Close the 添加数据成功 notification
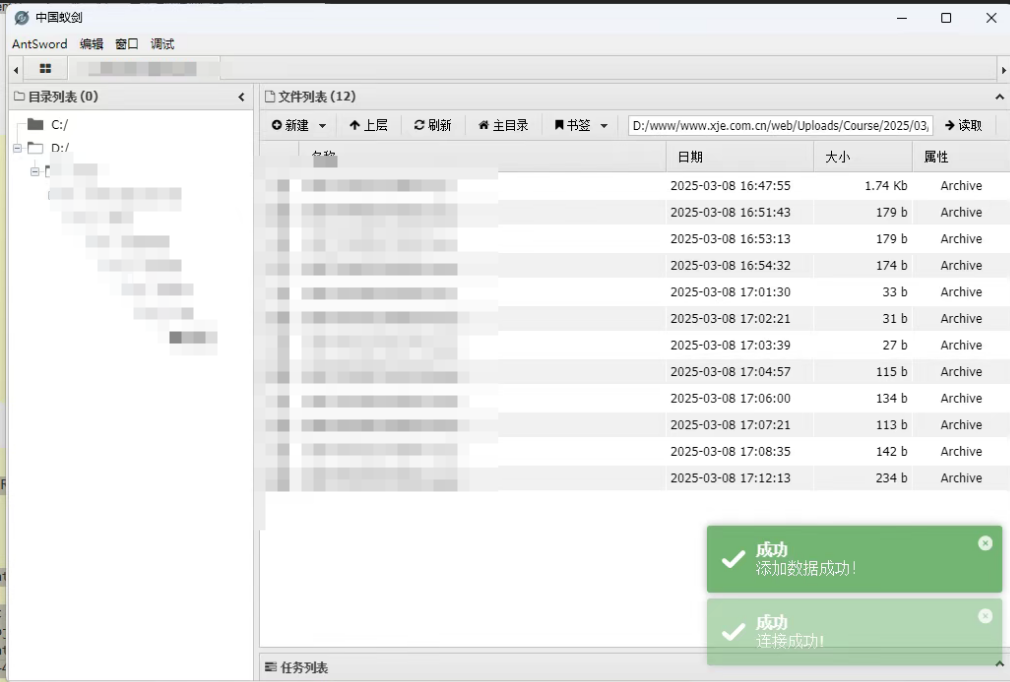1010x682 pixels. tap(985, 543)
